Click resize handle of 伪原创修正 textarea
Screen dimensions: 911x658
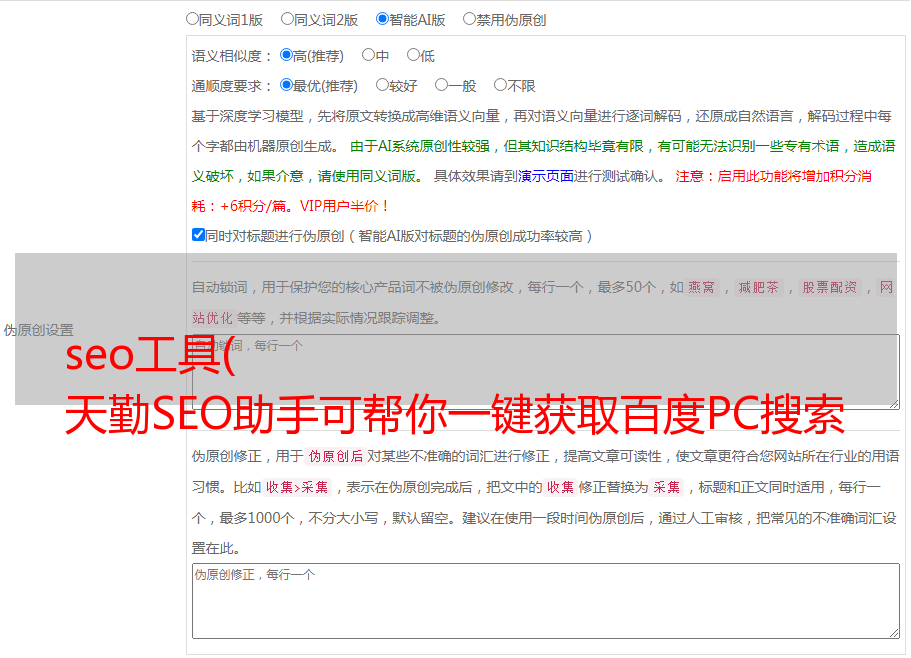(x=894, y=632)
